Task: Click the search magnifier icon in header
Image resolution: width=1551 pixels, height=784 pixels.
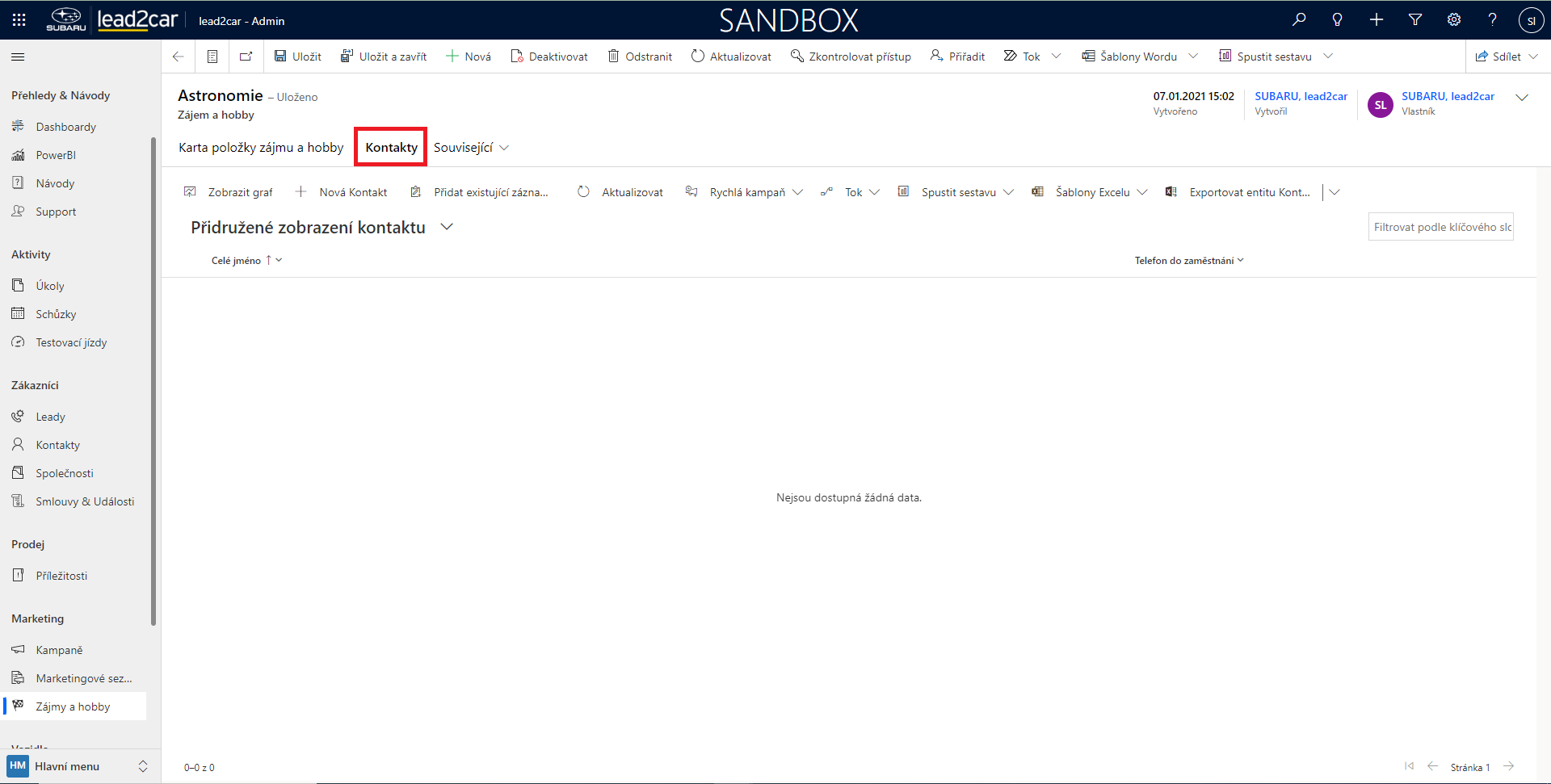Action: coord(1299,20)
